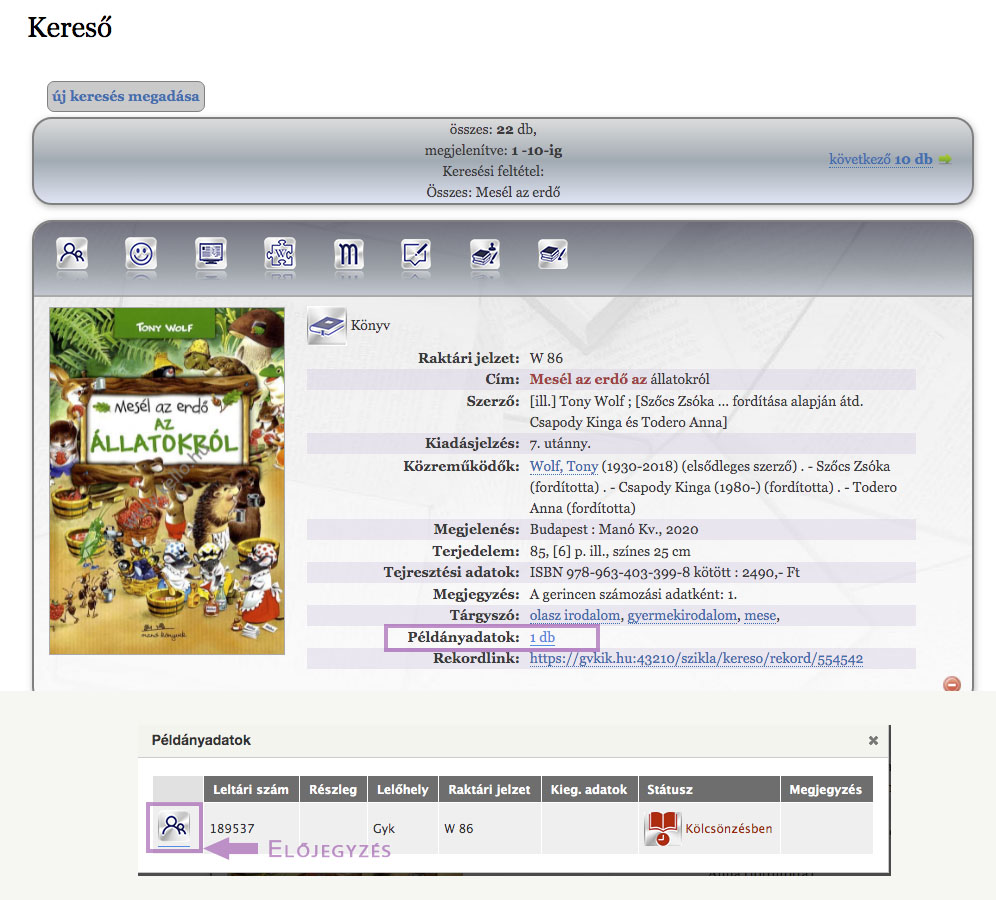Viewport: 996px width, 900px height.
Task: Click the 'gyermekirodalom' subject link
Action: [681, 616]
